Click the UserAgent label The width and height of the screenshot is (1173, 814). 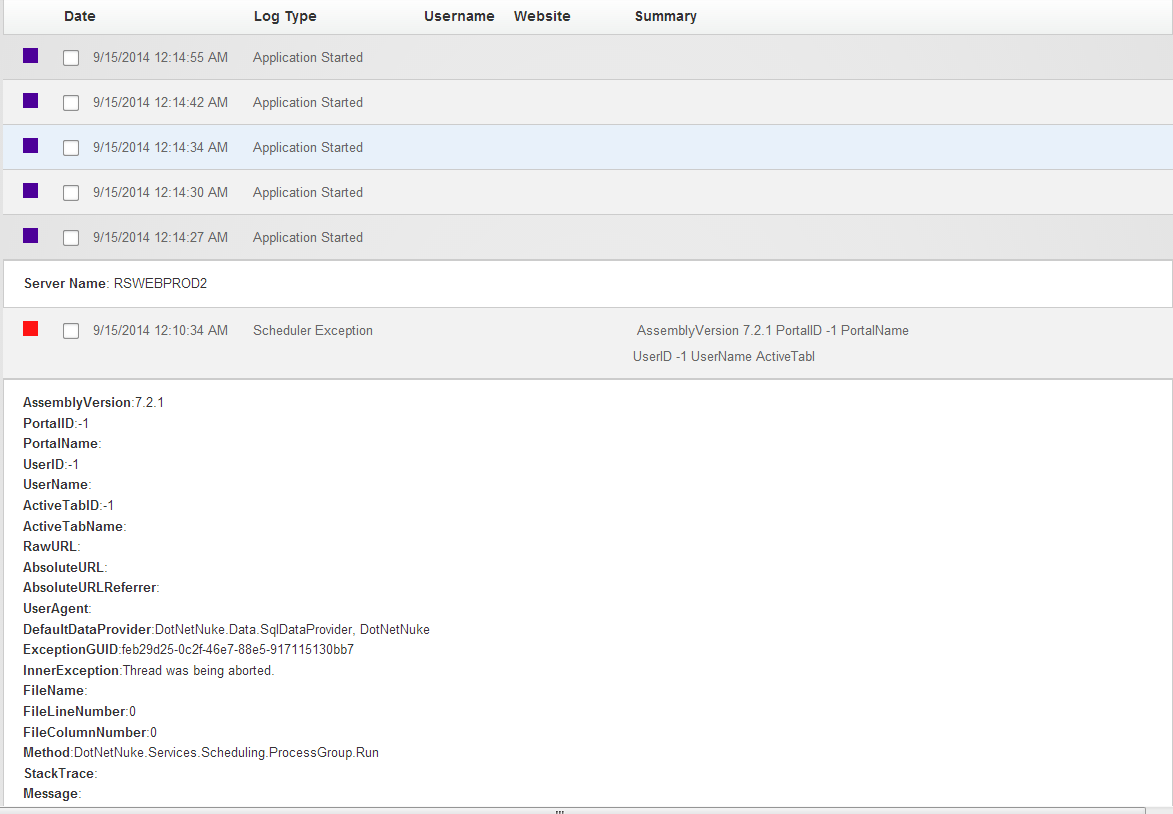click(x=58, y=609)
